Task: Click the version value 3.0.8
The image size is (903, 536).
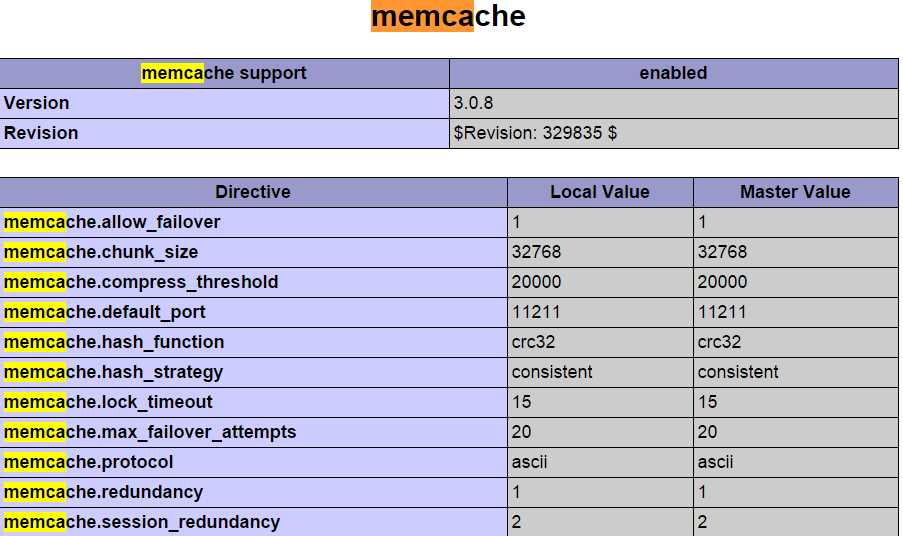Action: [473, 103]
